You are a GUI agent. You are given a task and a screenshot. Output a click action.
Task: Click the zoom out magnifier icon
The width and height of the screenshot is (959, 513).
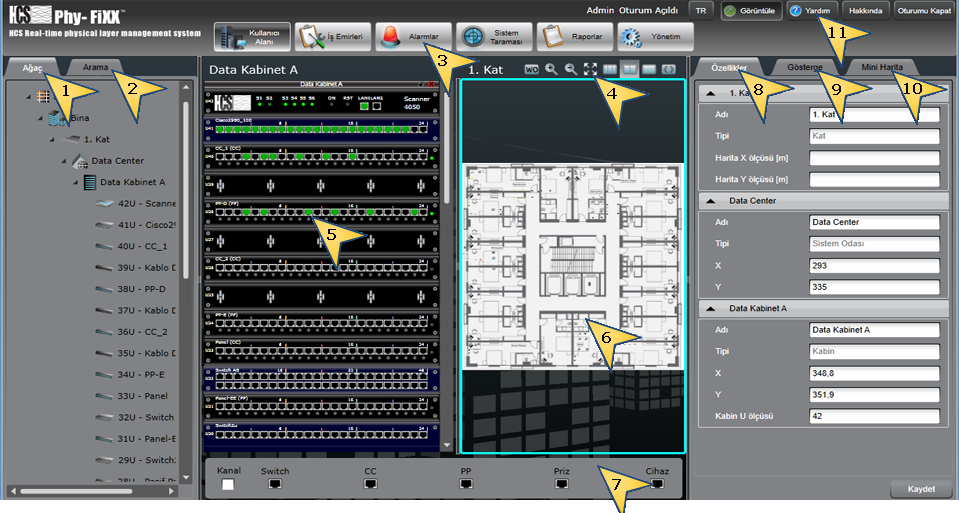570,70
